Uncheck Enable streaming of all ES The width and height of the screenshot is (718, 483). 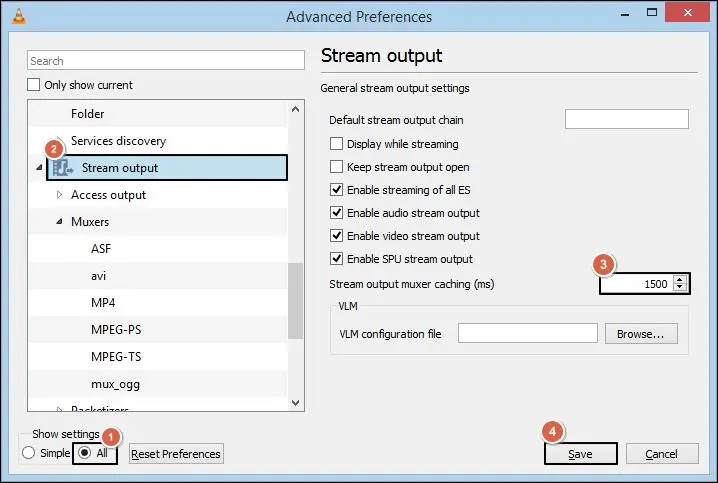click(337, 190)
